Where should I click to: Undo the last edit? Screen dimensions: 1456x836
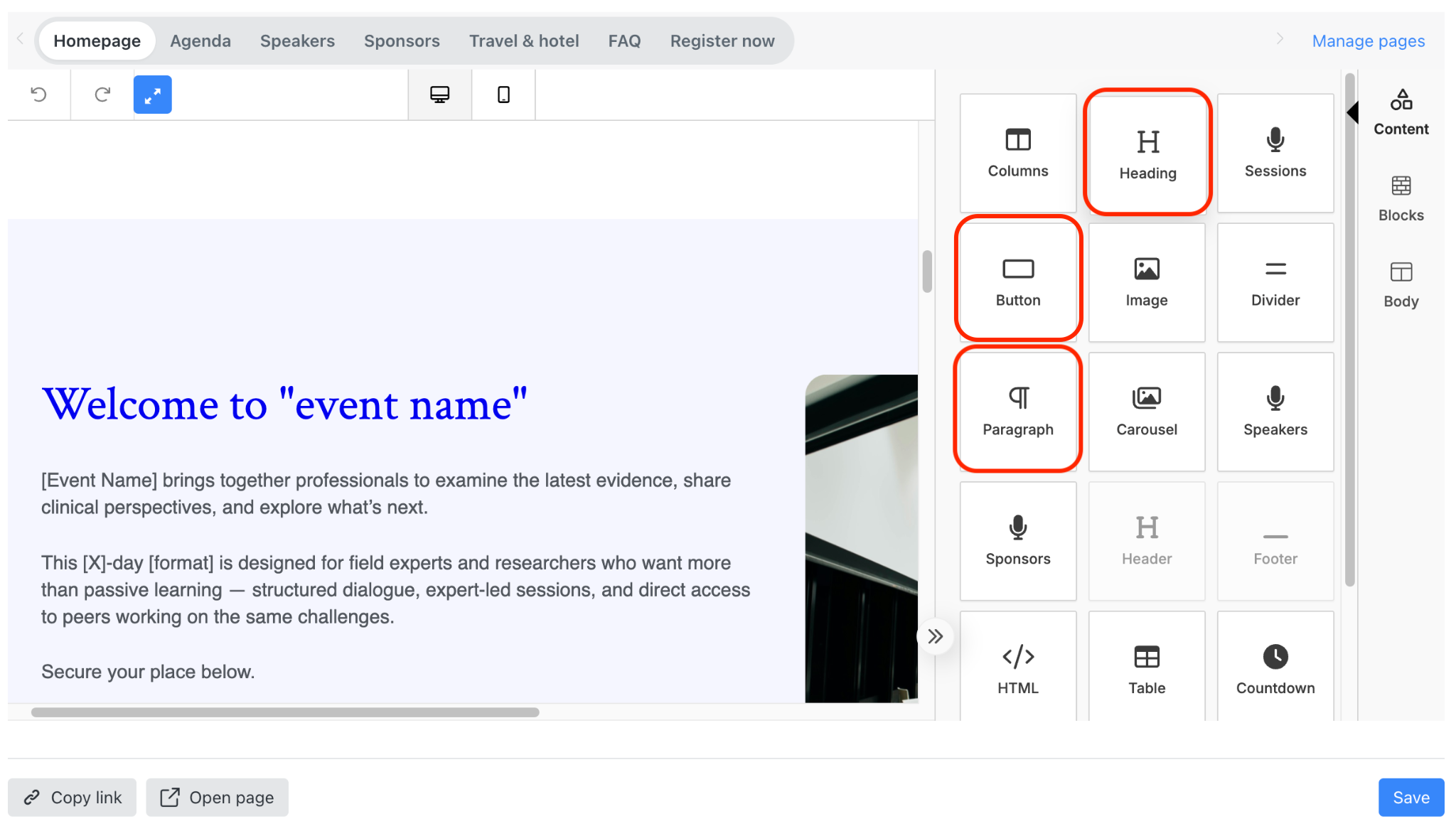point(39,95)
